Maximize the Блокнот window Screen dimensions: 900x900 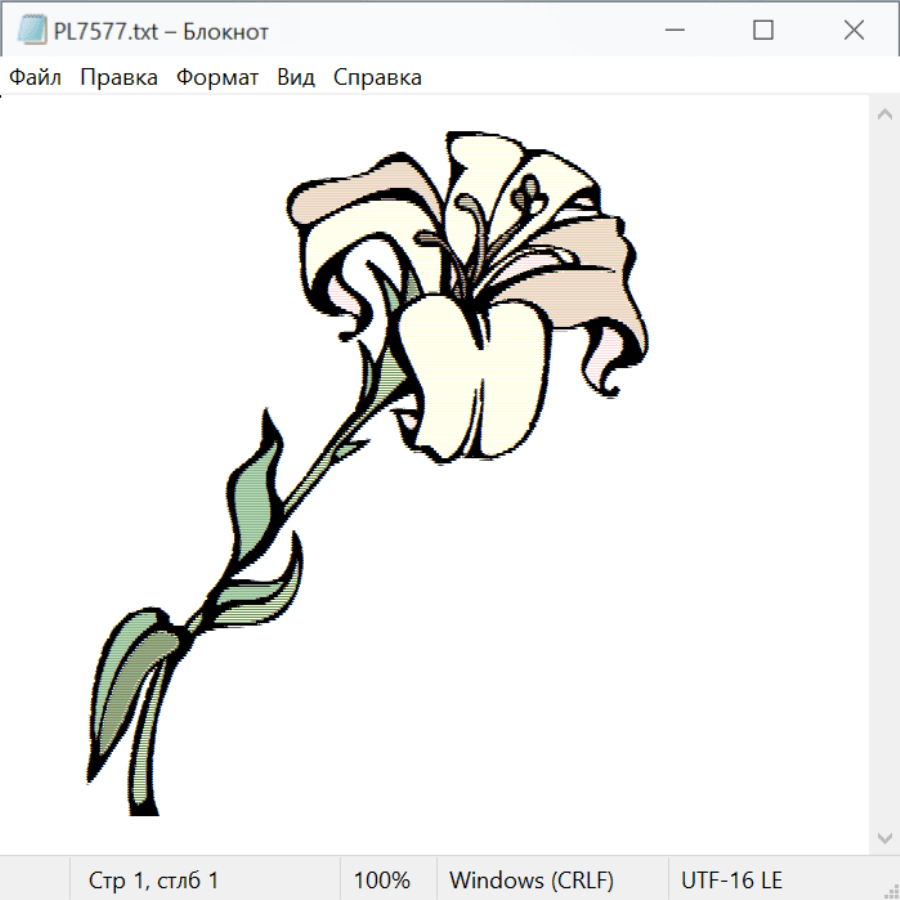[763, 31]
